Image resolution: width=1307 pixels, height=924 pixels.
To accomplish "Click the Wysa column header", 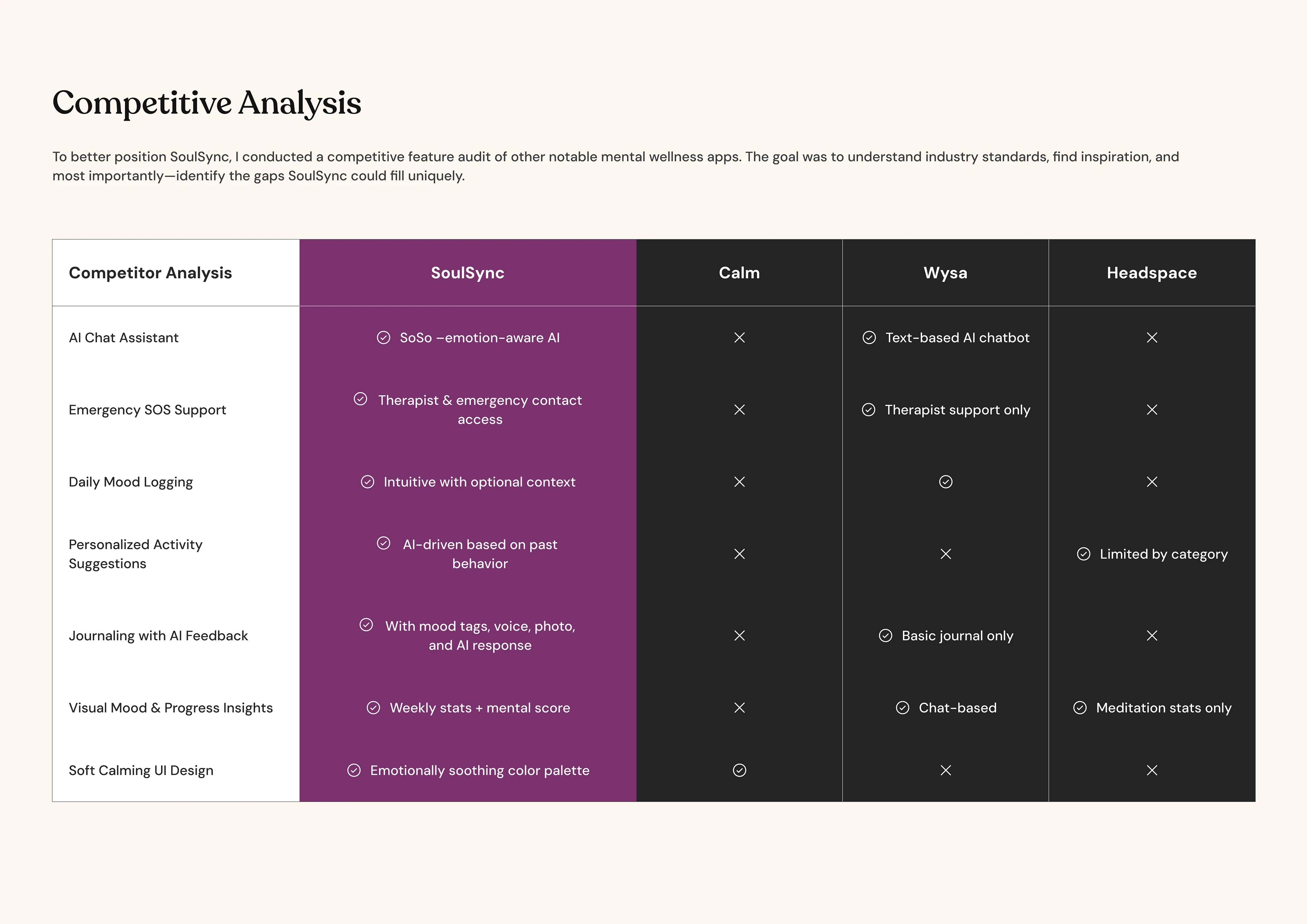I will point(945,273).
